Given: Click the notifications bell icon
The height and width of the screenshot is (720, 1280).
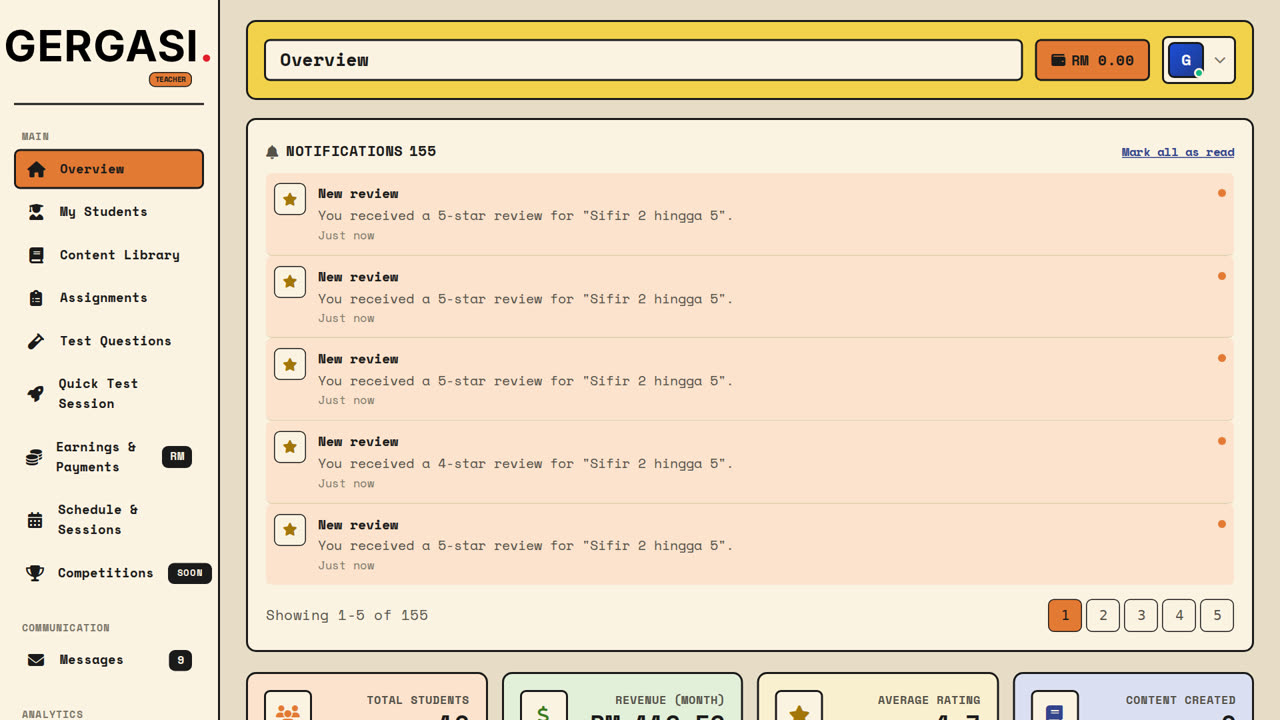Looking at the screenshot, I should point(272,152).
